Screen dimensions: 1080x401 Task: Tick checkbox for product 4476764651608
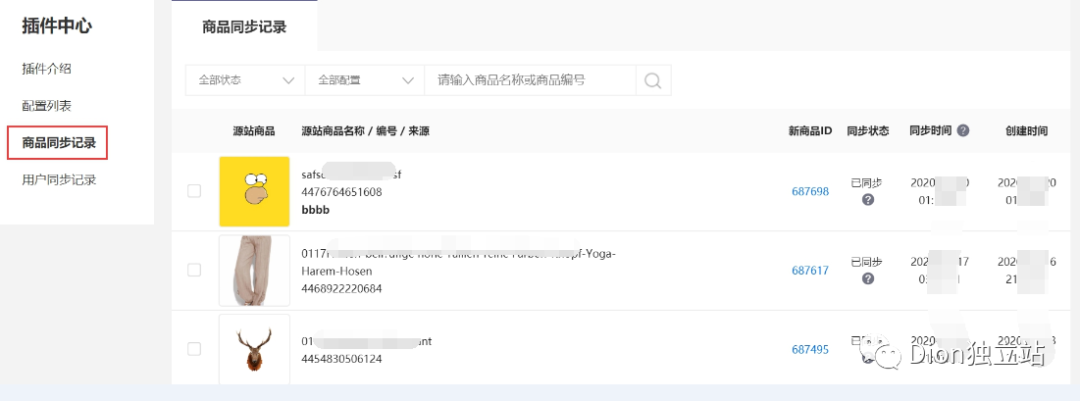tap(194, 191)
